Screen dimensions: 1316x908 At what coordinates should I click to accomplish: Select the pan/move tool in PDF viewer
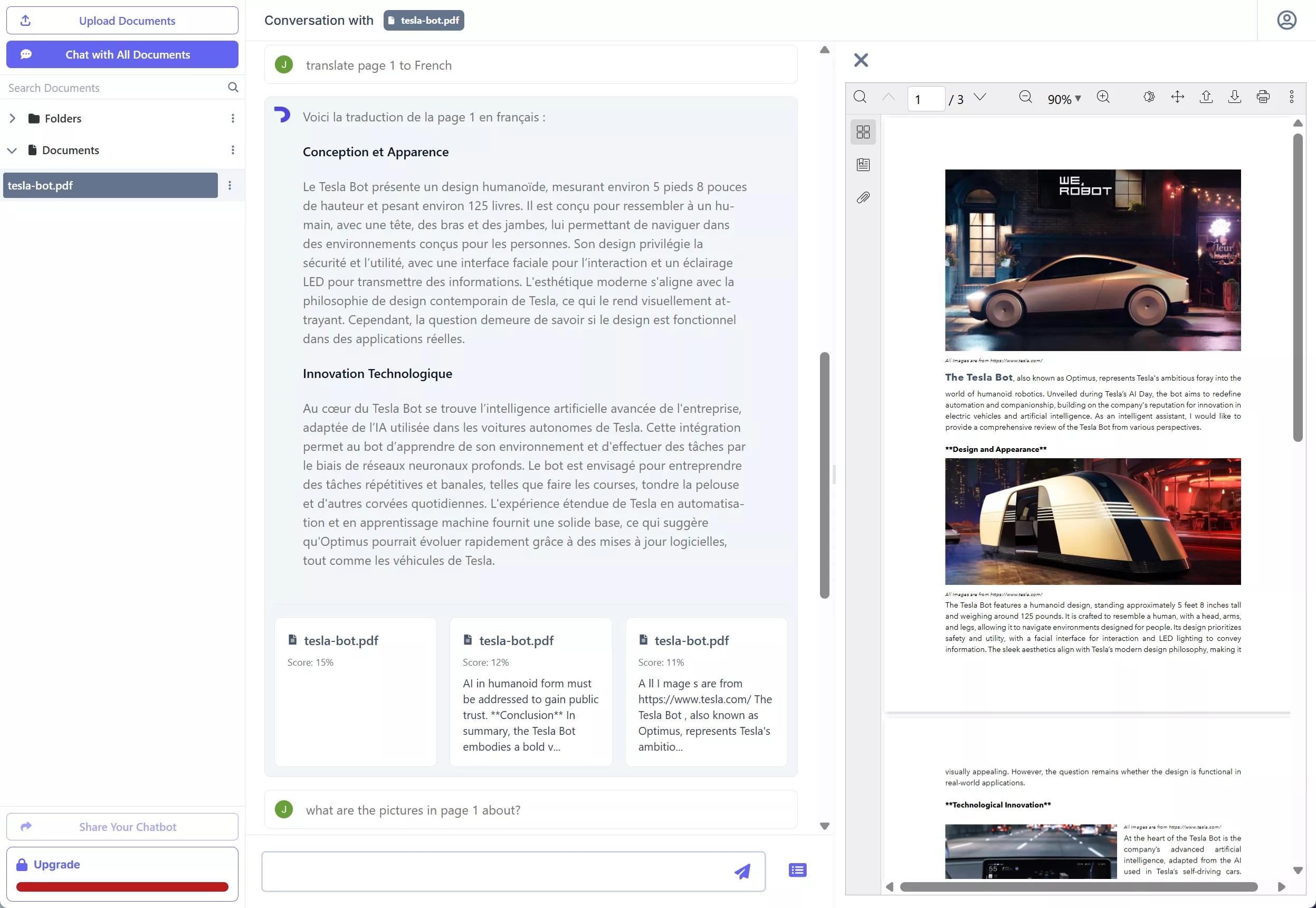(x=1178, y=97)
